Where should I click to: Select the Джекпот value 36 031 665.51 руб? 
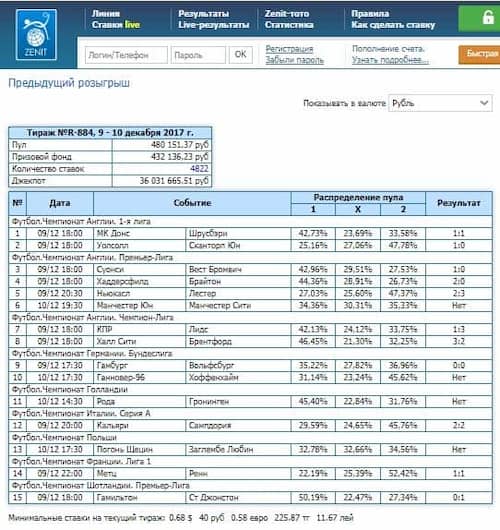[x=174, y=180]
